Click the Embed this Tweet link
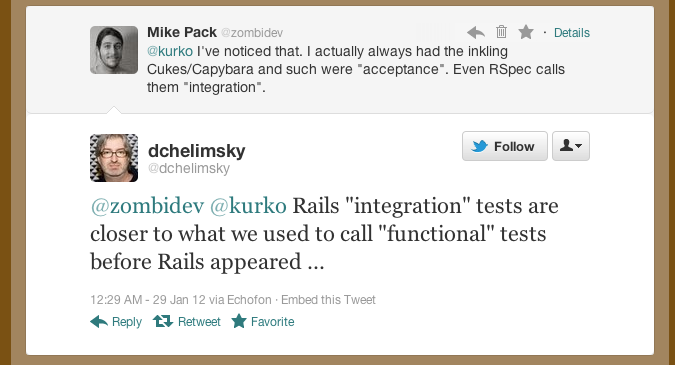This screenshot has width=675, height=365. coord(328,300)
